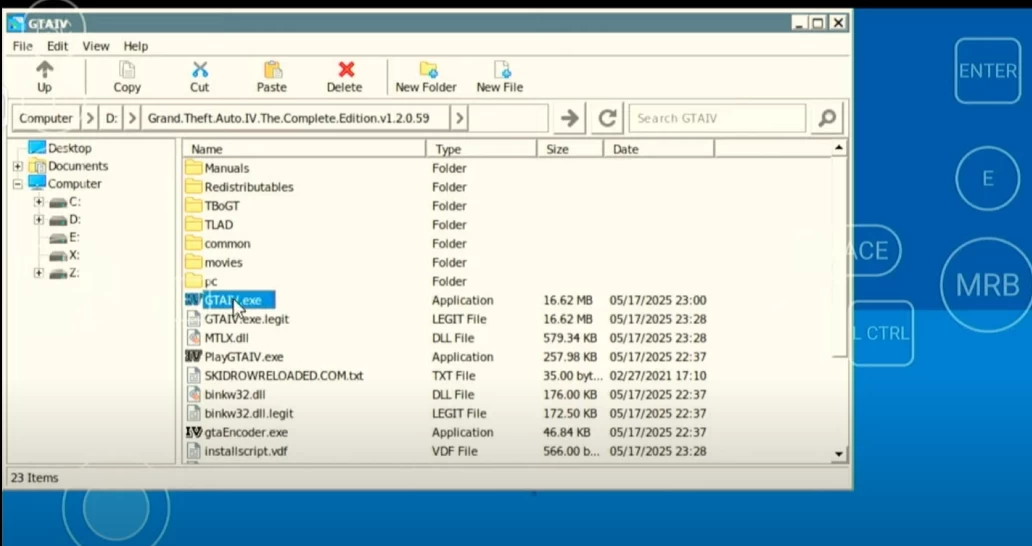Click the Copy toolbar icon

coord(127,69)
